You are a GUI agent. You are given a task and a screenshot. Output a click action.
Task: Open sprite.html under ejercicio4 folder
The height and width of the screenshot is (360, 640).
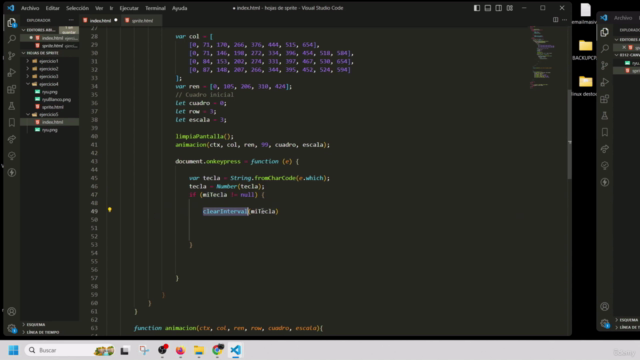[x=52, y=107]
